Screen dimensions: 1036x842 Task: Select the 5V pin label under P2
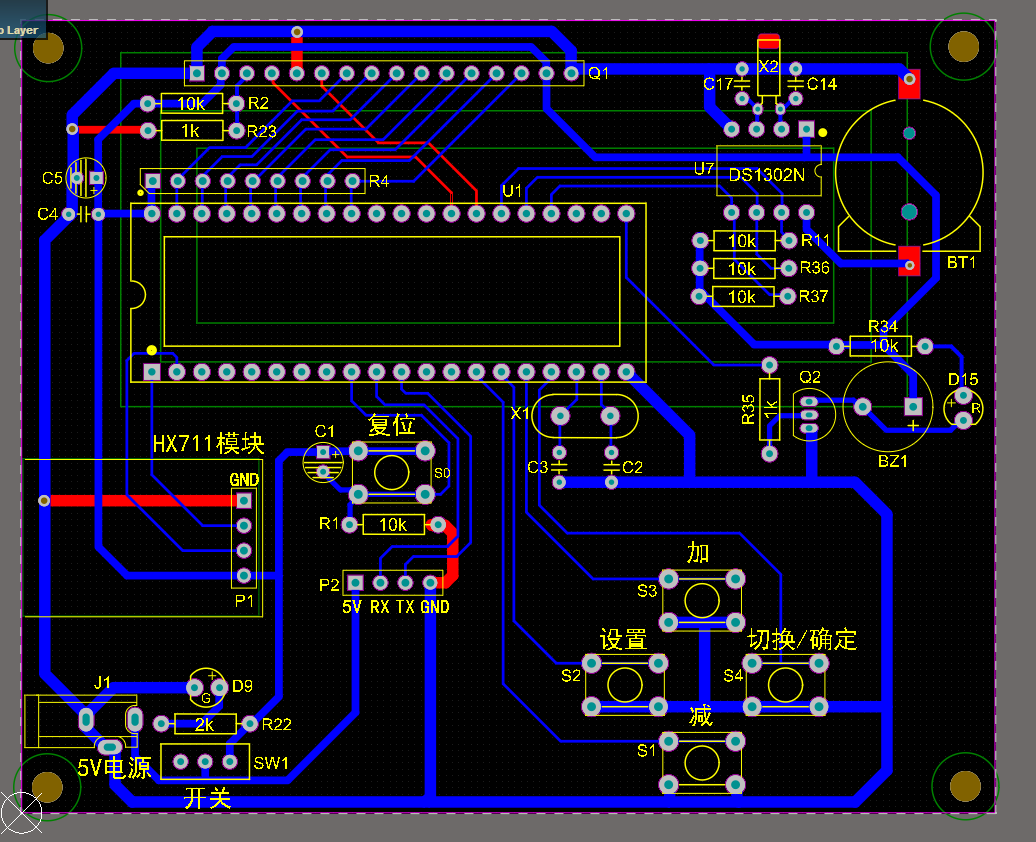[352, 607]
